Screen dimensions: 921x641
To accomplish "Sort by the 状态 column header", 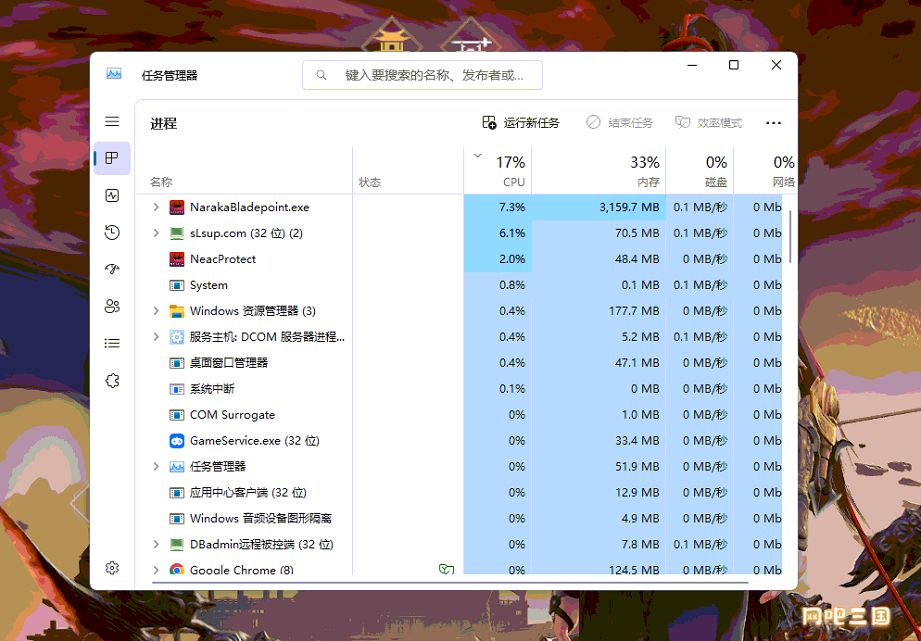I will click(408, 170).
